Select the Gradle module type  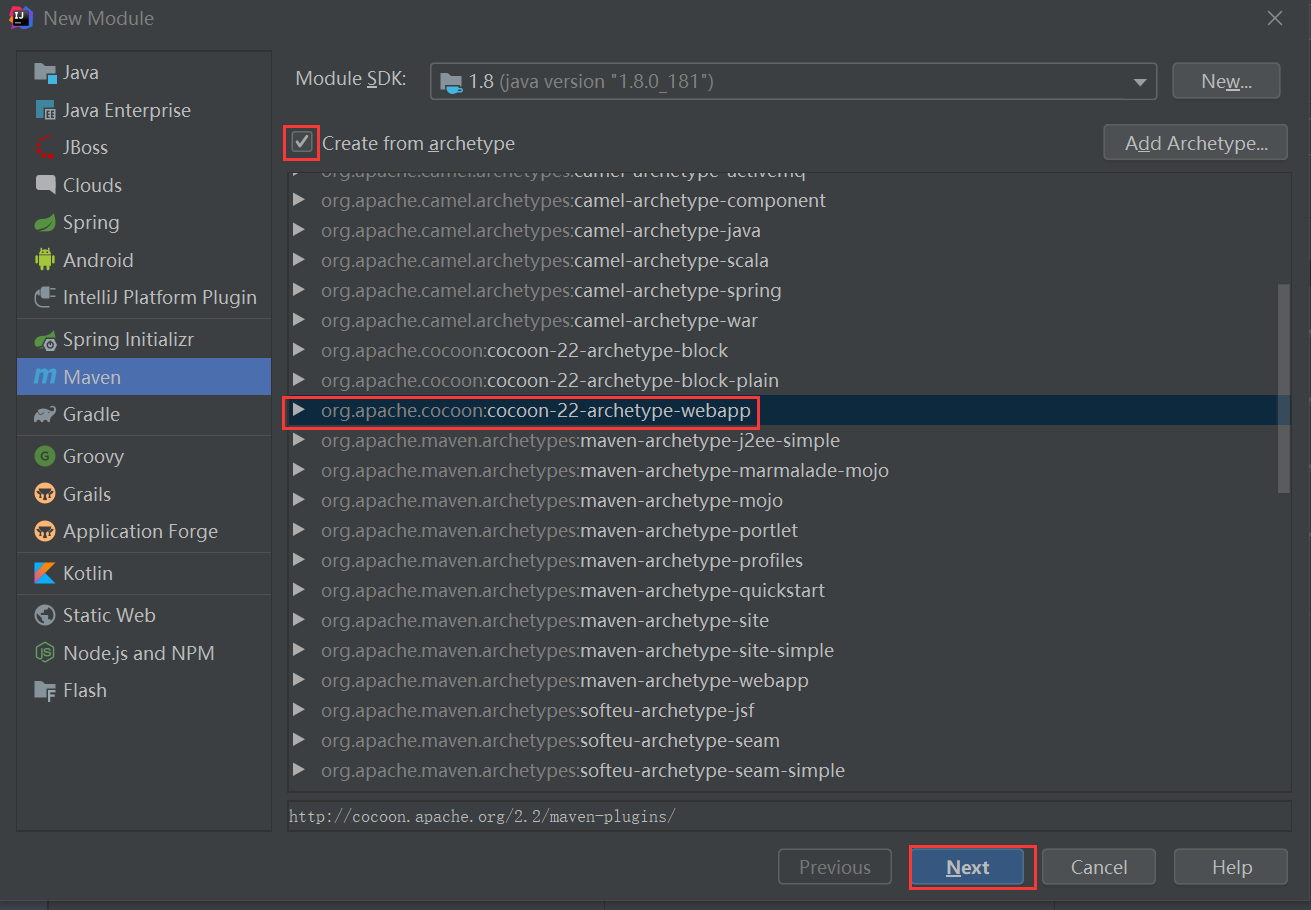pyautogui.click(x=144, y=414)
